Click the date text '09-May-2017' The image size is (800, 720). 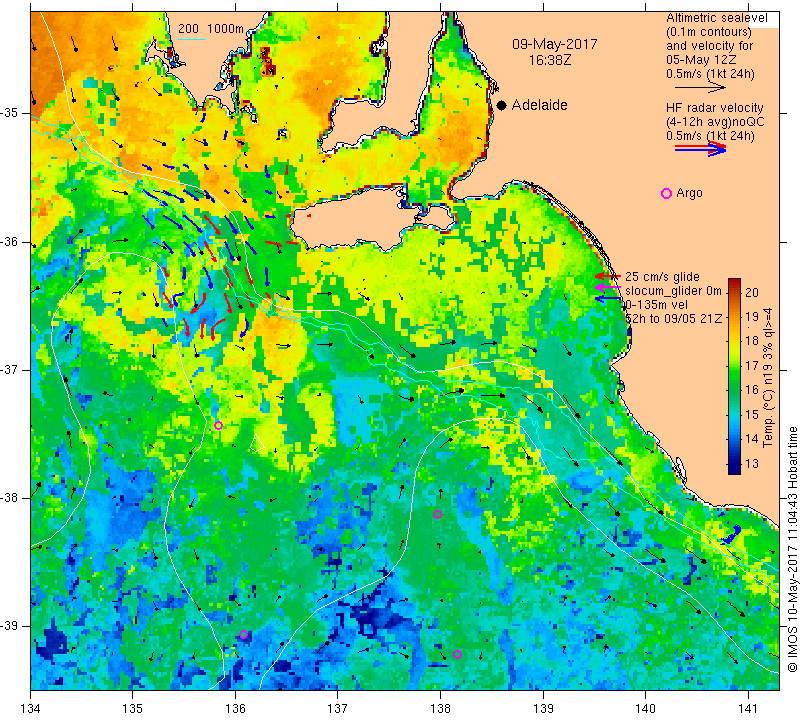[555, 44]
